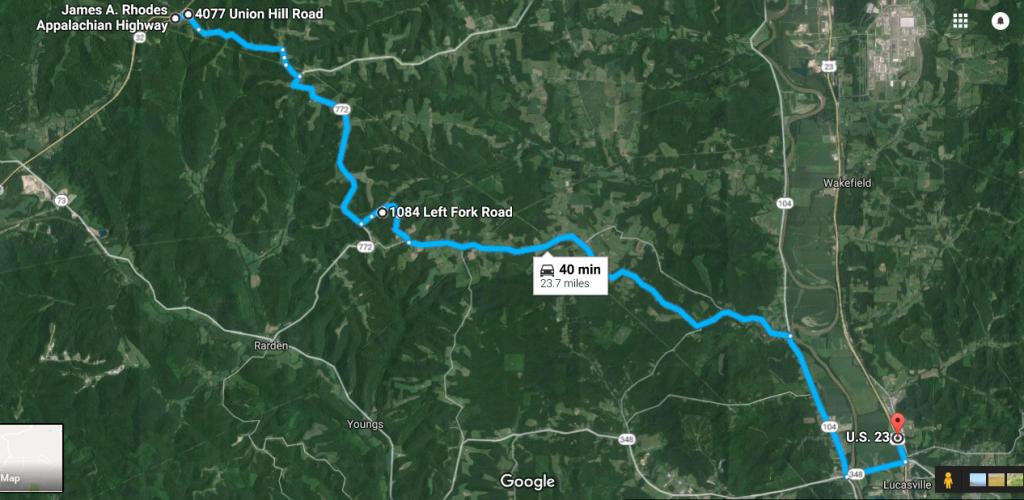1024x500 pixels.
Task: Click the Wakefield town label
Action: (848, 183)
